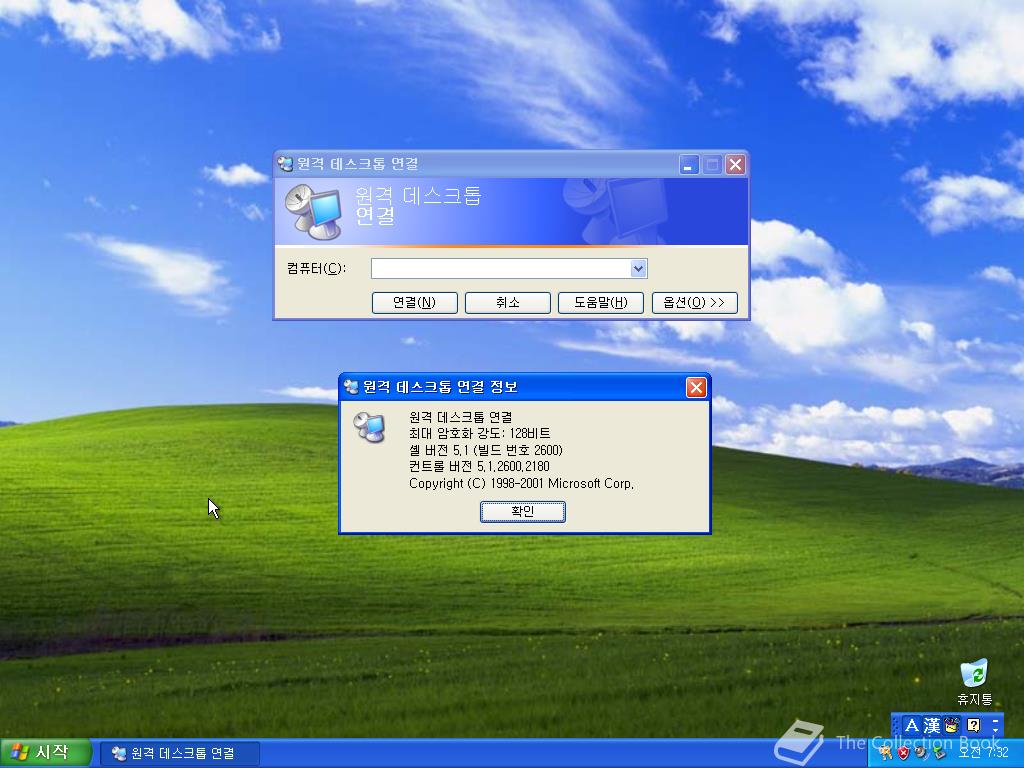This screenshot has width=1024, height=768.
Task: Close the 원격 데스크톱 연결 main window
Action: pyautogui.click(x=735, y=165)
